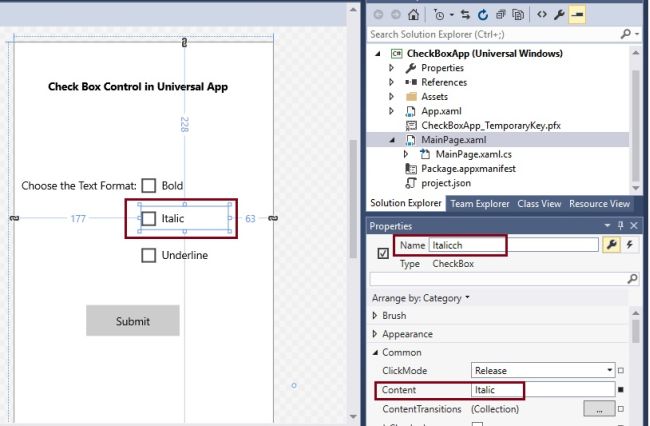Viewport: 650px width, 426px height.
Task: Click the Forward navigation icon in Solution Explorer
Action: [x=396, y=15]
